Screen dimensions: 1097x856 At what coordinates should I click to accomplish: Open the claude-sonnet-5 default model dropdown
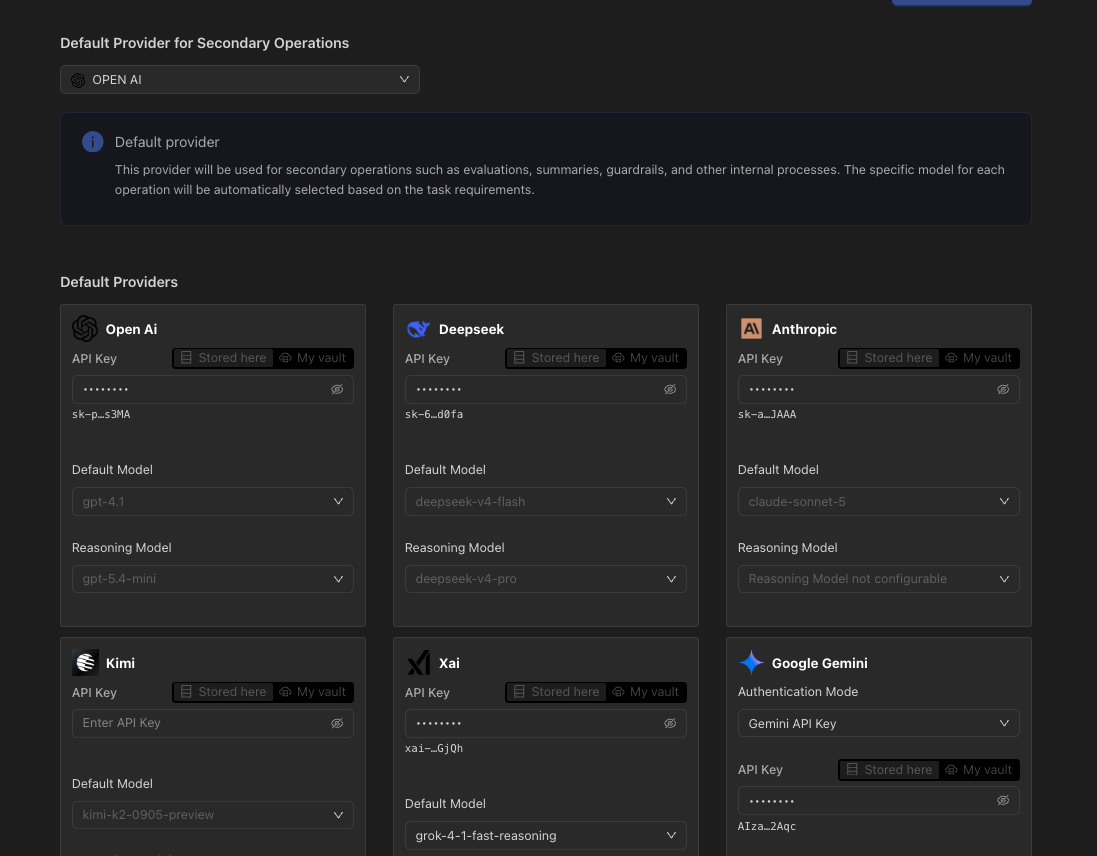pyautogui.click(x=879, y=501)
